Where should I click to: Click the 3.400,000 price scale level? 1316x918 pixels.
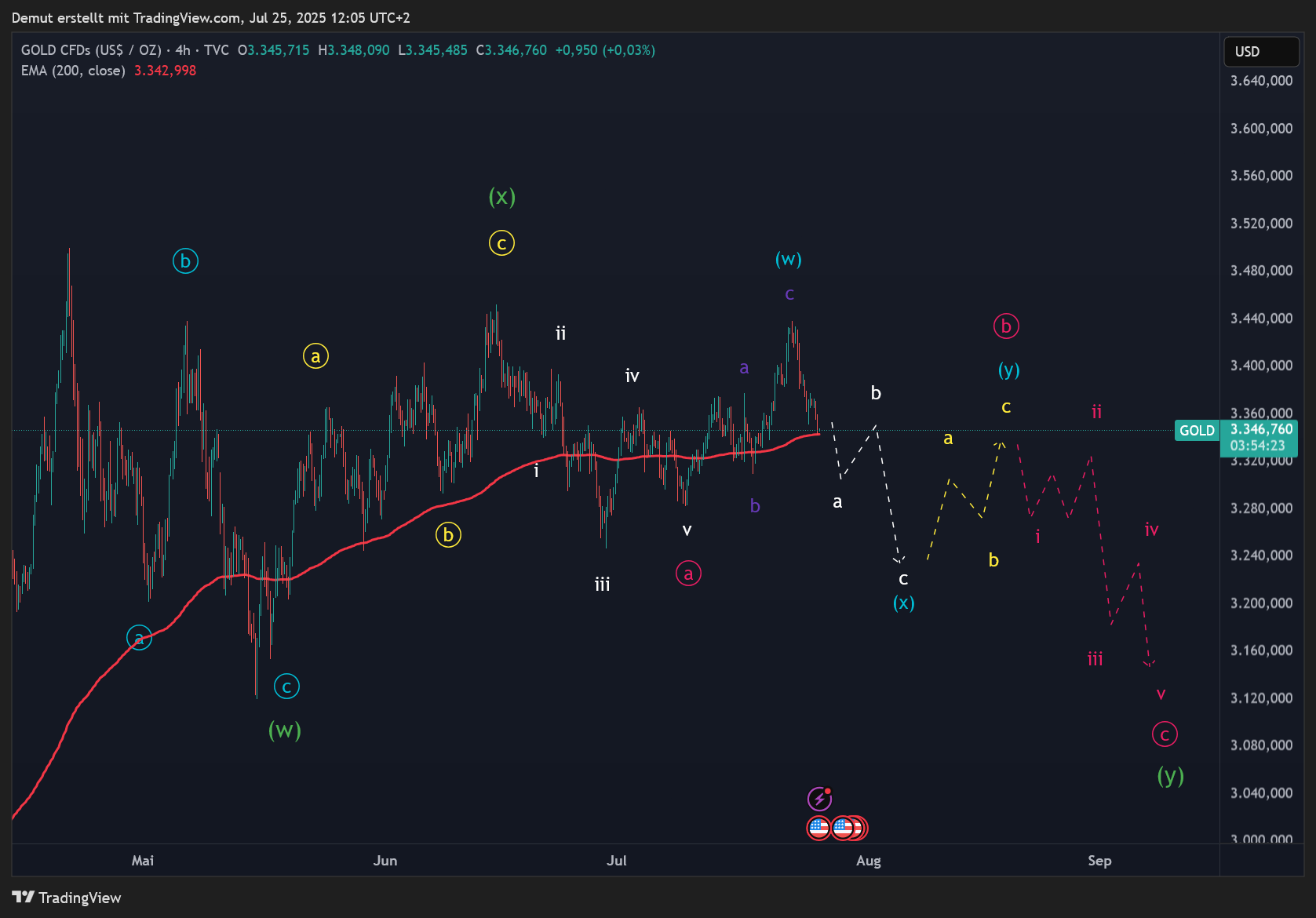tap(1261, 366)
